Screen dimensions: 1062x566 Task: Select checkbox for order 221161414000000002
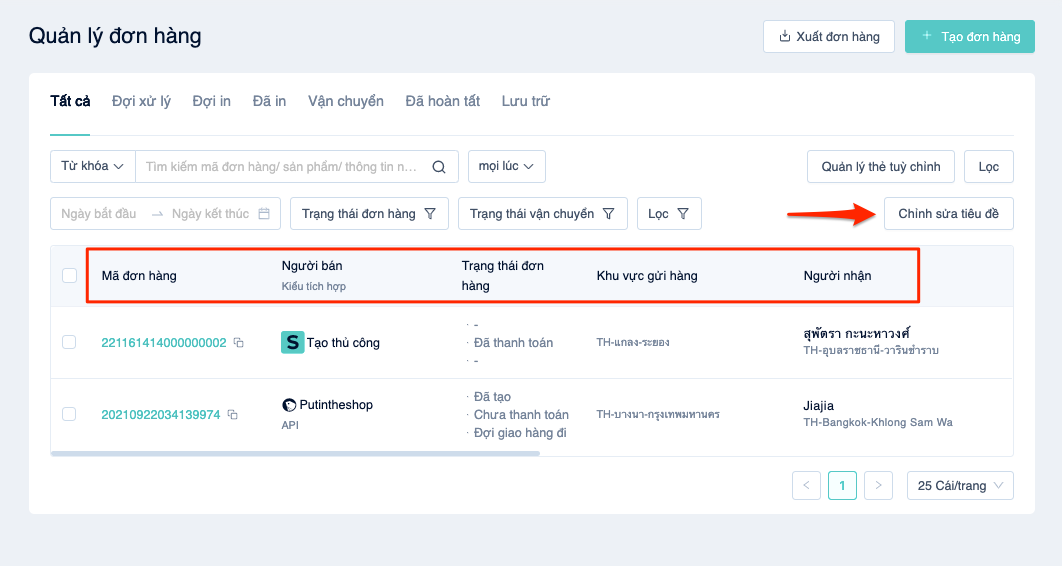pos(69,342)
